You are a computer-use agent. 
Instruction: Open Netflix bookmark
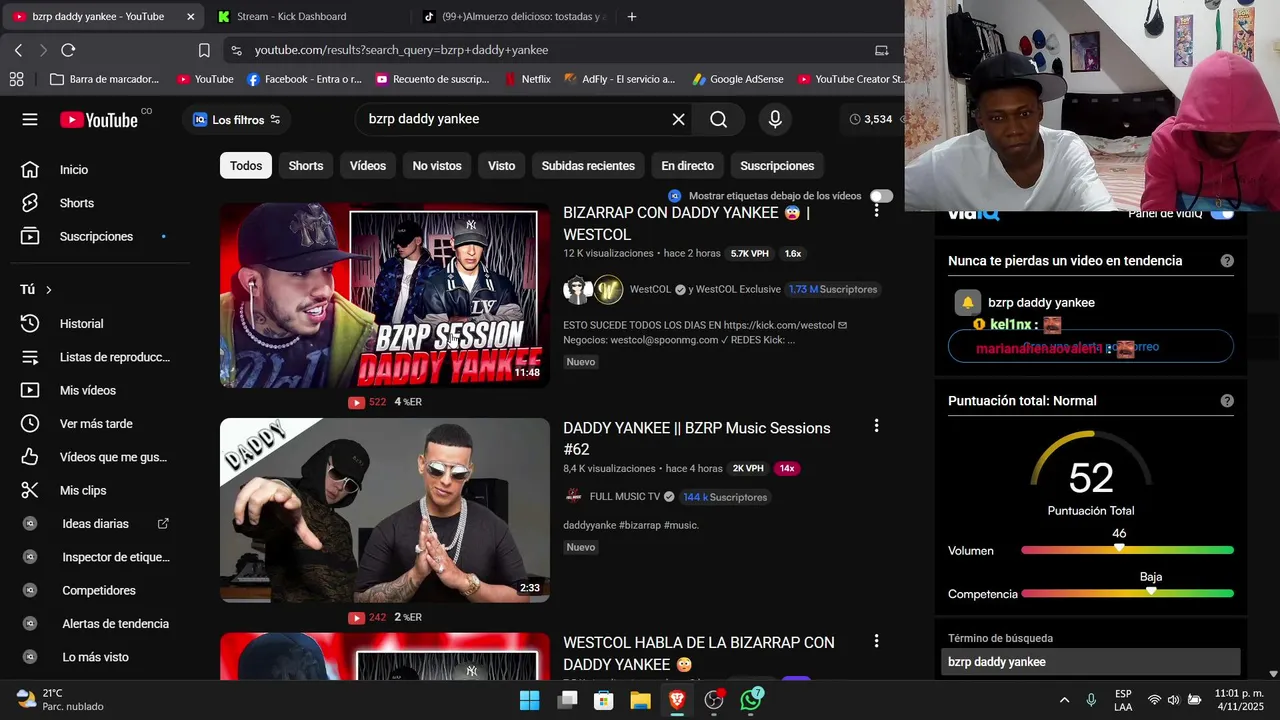[527, 79]
